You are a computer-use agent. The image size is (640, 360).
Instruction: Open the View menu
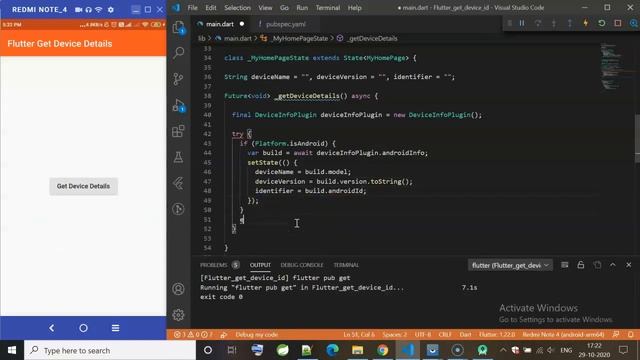pos(265,8)
